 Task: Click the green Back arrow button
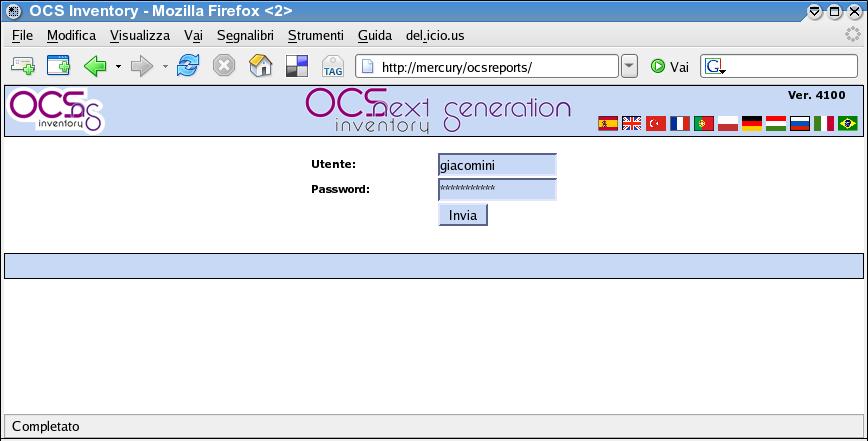[95, 67]
